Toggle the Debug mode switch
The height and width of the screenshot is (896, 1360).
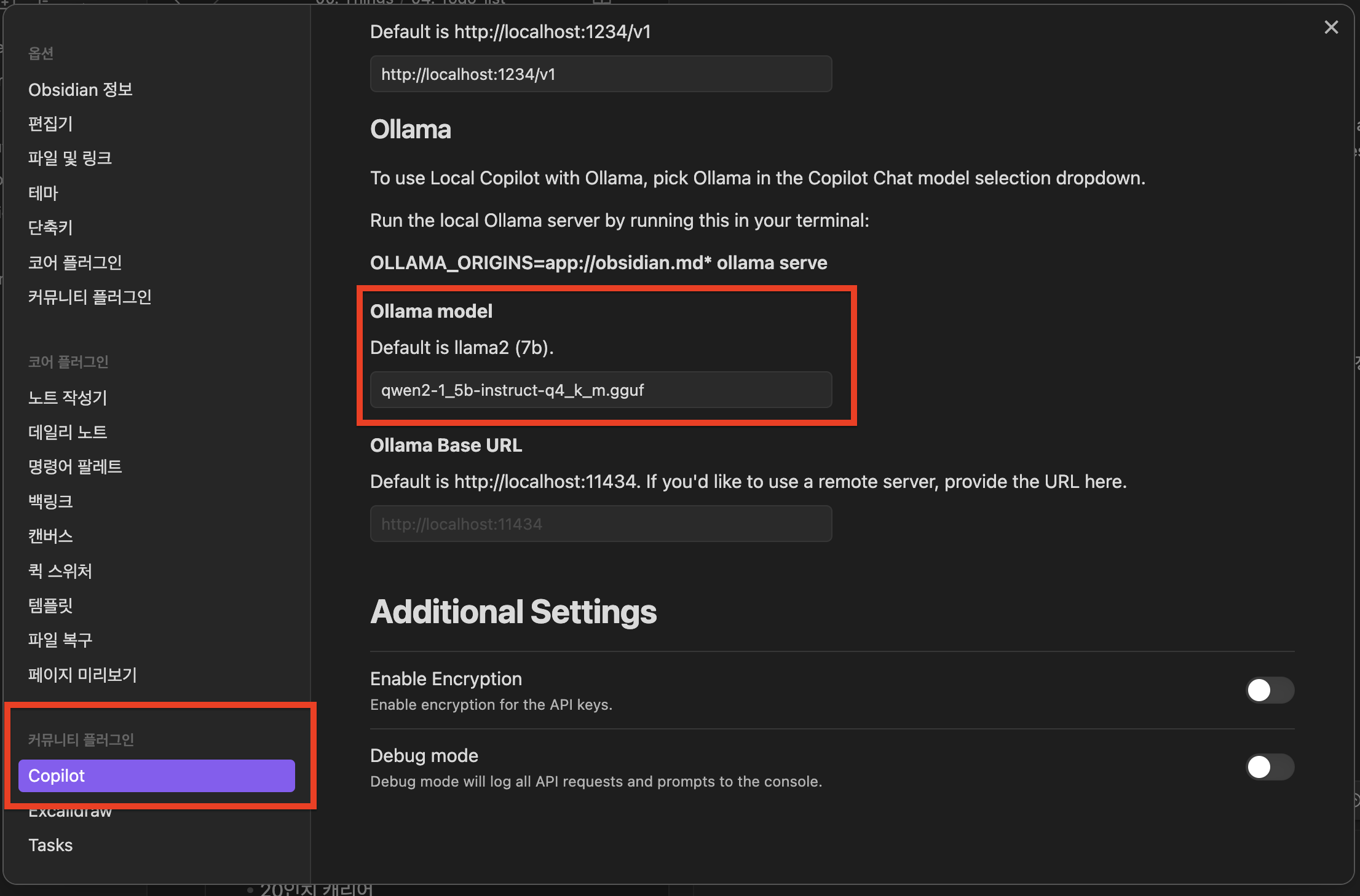(x=1270, y=767)
